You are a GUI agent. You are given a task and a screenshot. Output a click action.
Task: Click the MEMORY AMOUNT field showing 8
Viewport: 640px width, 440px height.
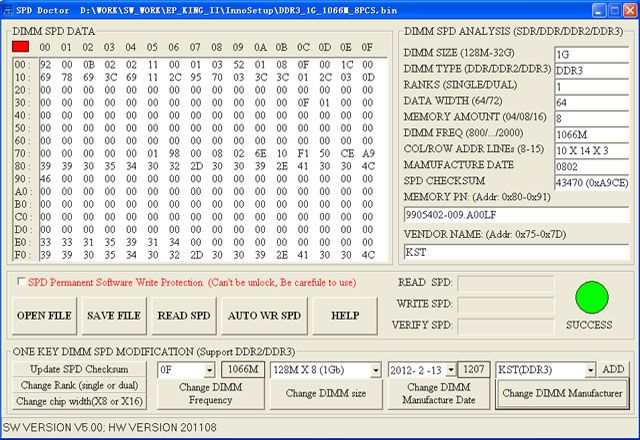[591, 118]
